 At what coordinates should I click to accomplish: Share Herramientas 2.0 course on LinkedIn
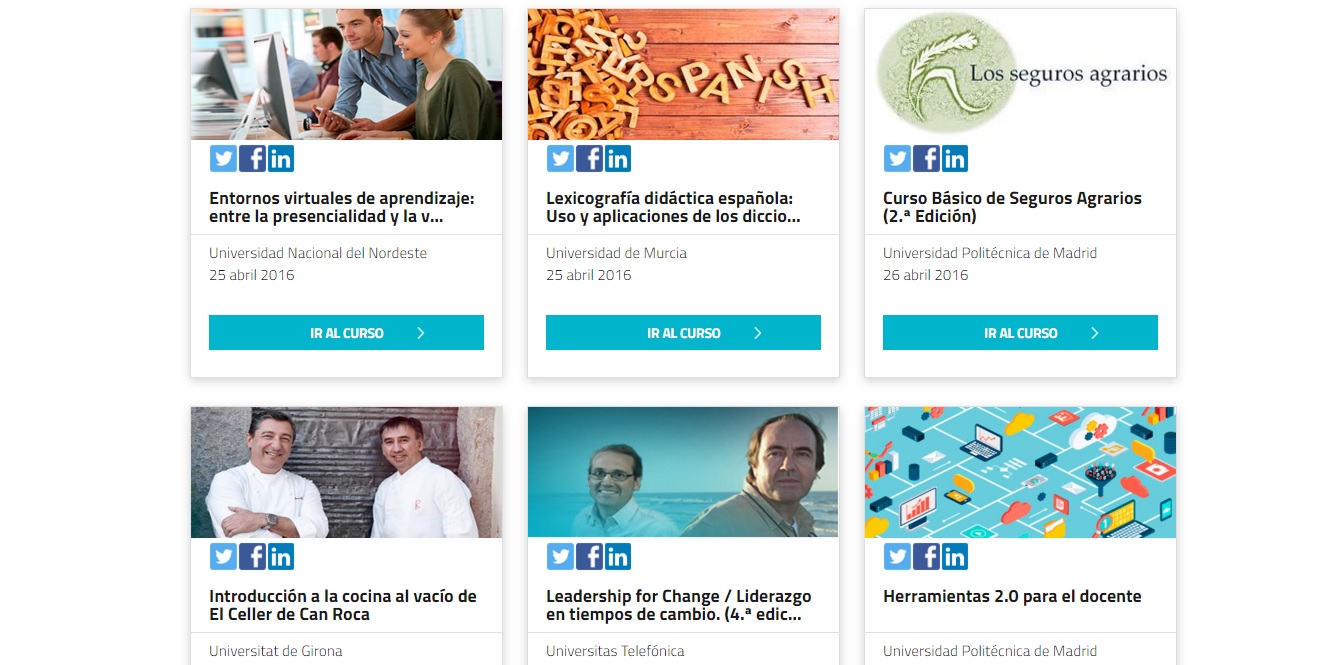tap(955, 556)
